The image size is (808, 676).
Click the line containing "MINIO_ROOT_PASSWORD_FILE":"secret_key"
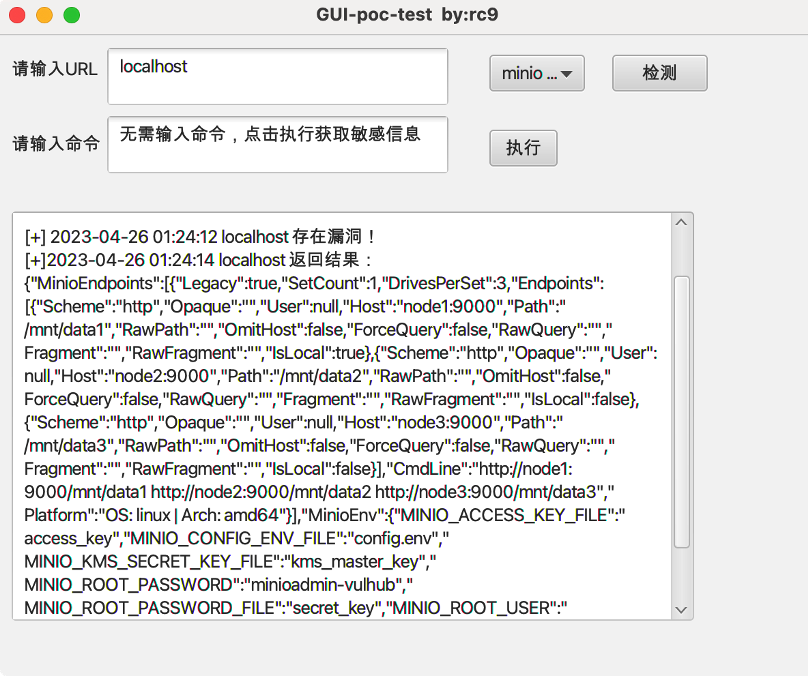(x=296, y=607)
